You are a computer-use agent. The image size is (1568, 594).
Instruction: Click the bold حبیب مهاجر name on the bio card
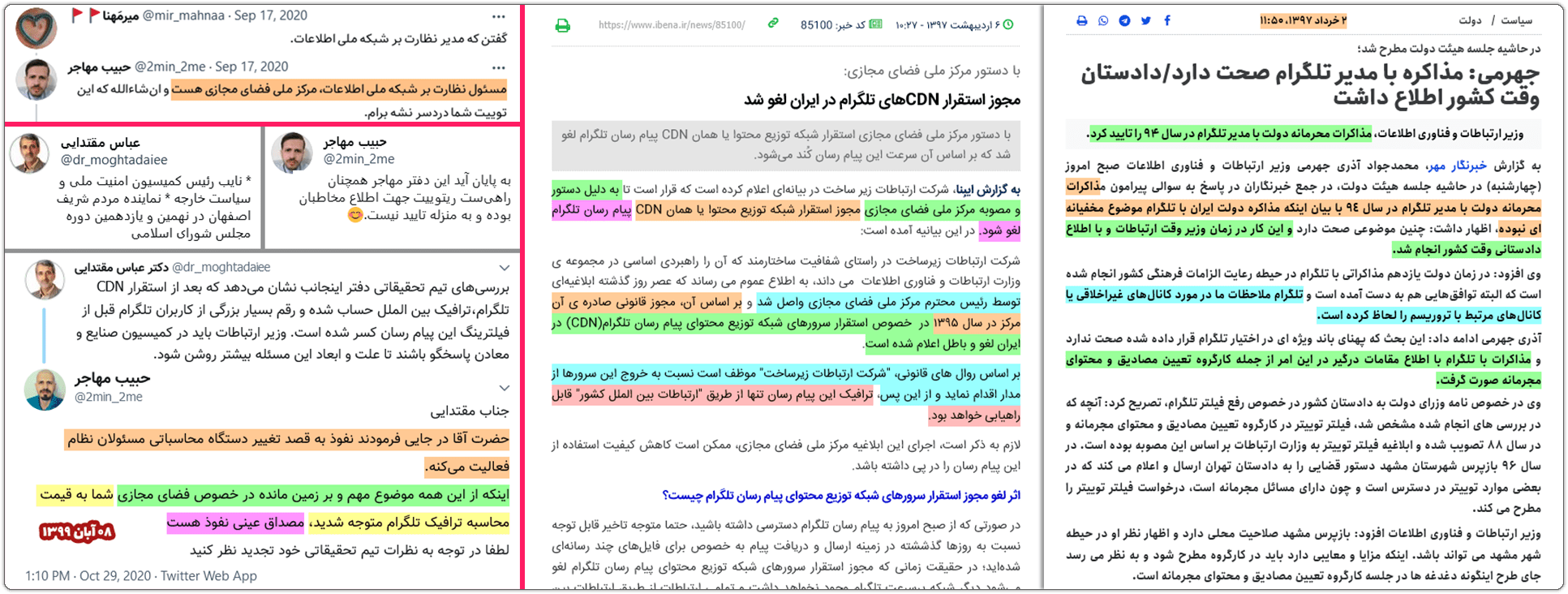[x=355, y=141]
